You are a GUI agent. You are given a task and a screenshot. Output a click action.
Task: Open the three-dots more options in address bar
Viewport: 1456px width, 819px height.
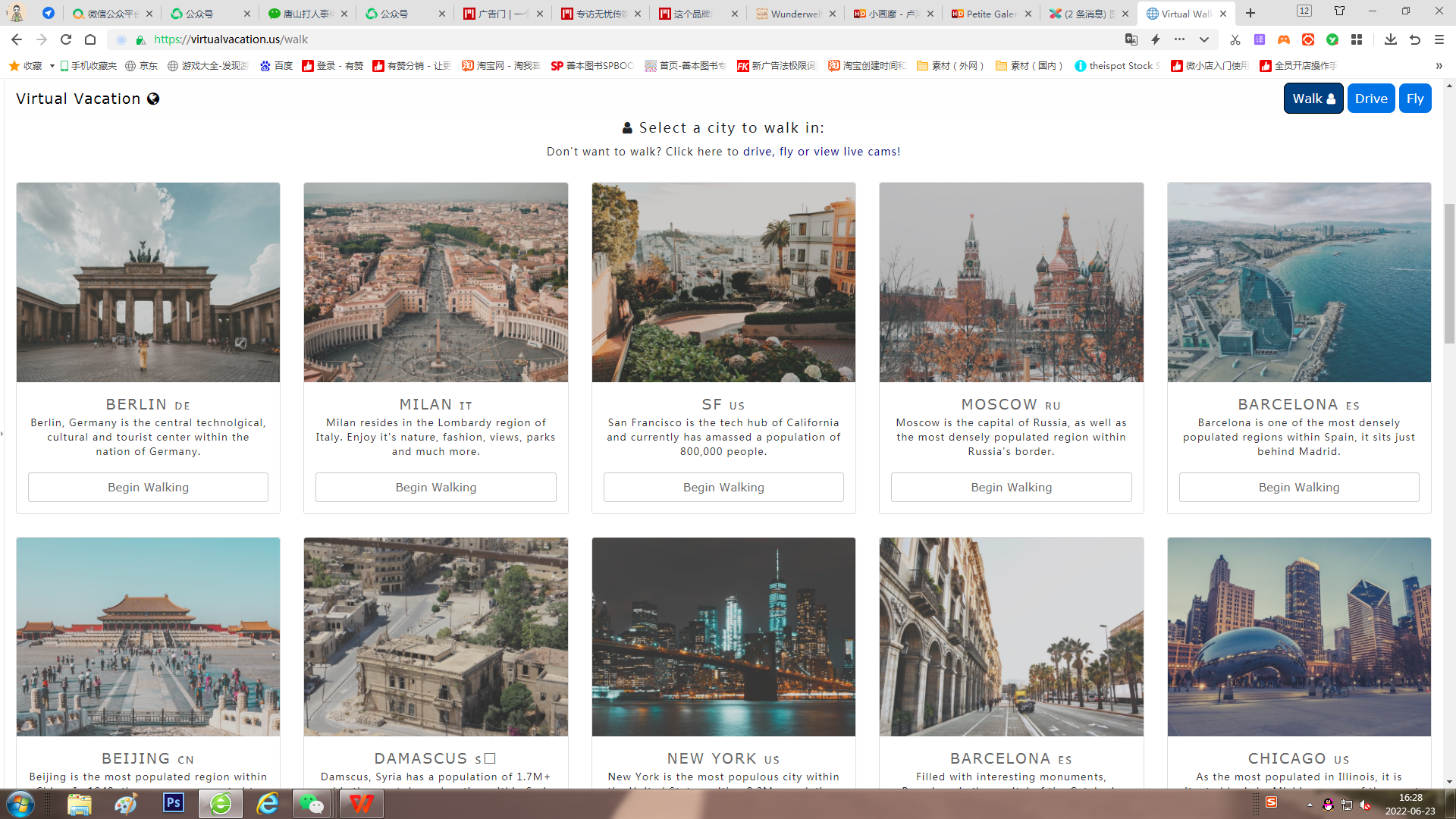pos(1179,39)
